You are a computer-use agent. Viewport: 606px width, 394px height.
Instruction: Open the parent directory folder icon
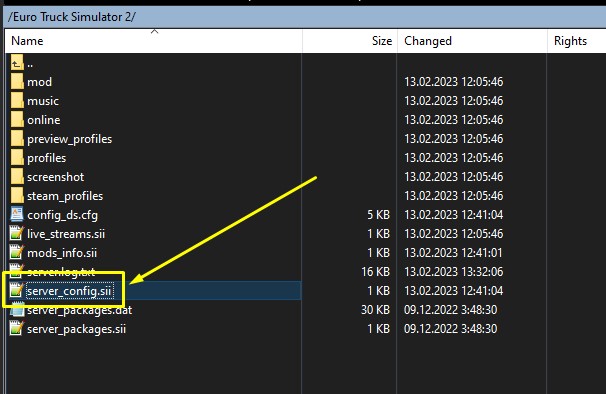coord(17,63)
